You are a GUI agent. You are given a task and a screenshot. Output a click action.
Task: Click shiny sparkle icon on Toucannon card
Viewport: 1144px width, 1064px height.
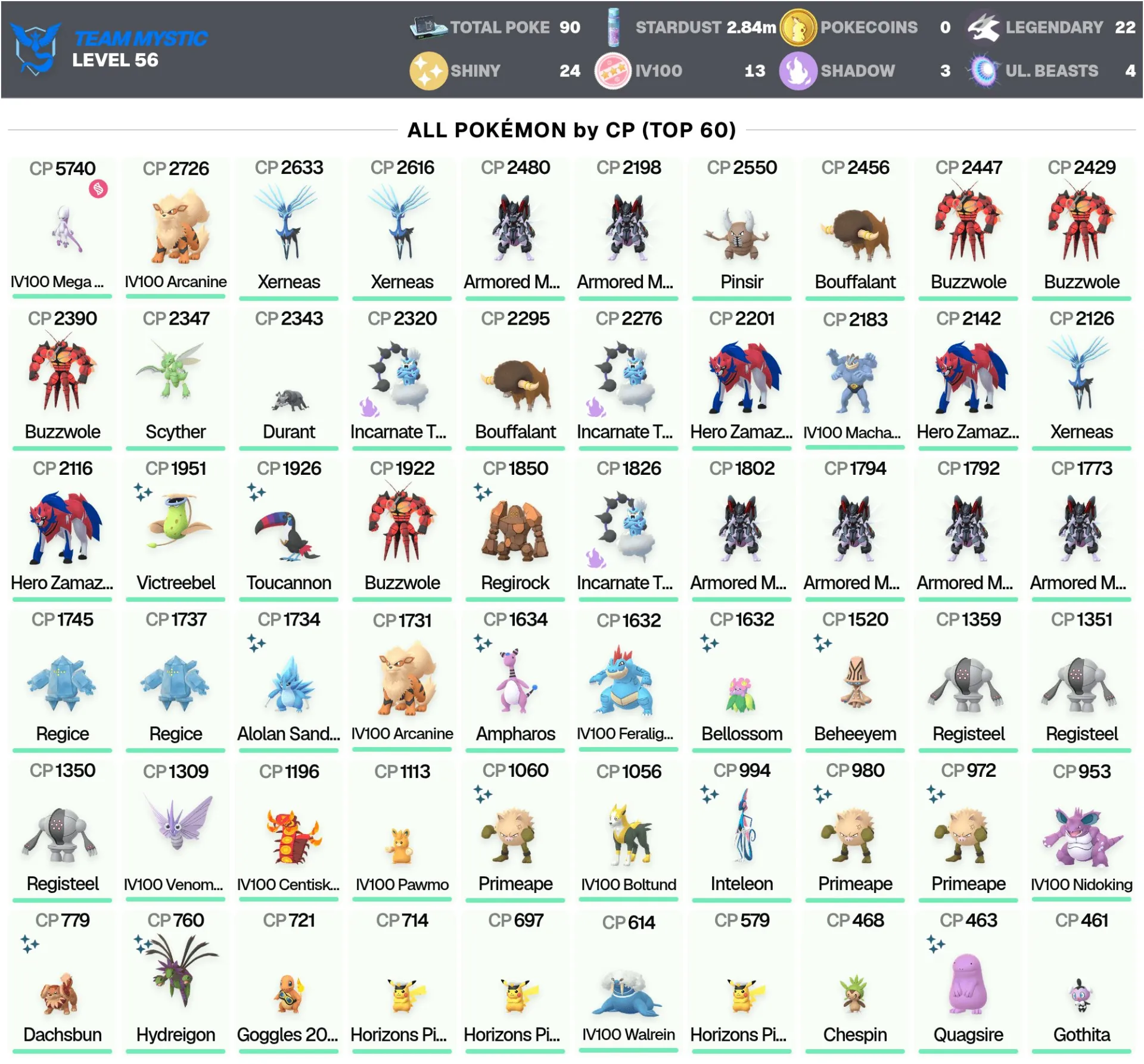pos(256,493)
